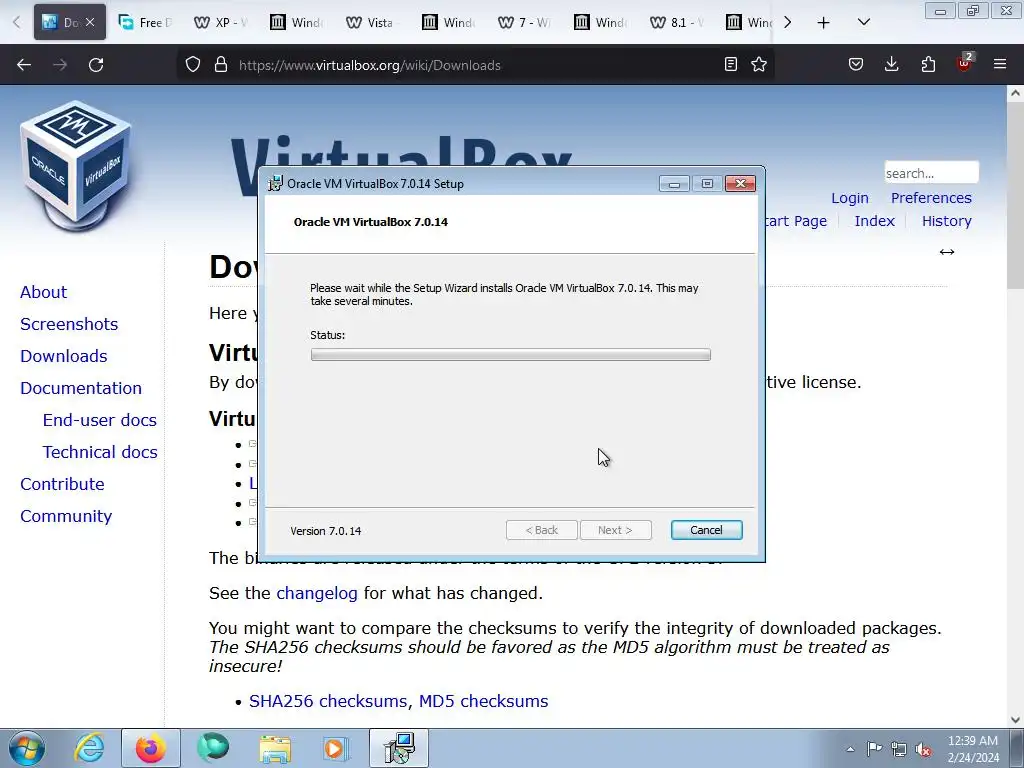
Task: Open the Screenshots sidebar link
Action: (x=69, y=324)
